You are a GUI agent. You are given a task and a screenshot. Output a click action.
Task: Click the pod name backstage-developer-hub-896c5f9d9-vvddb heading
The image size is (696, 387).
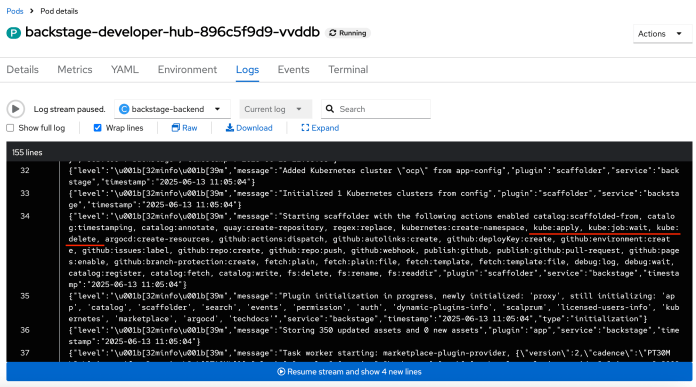(x=172, y=32)
